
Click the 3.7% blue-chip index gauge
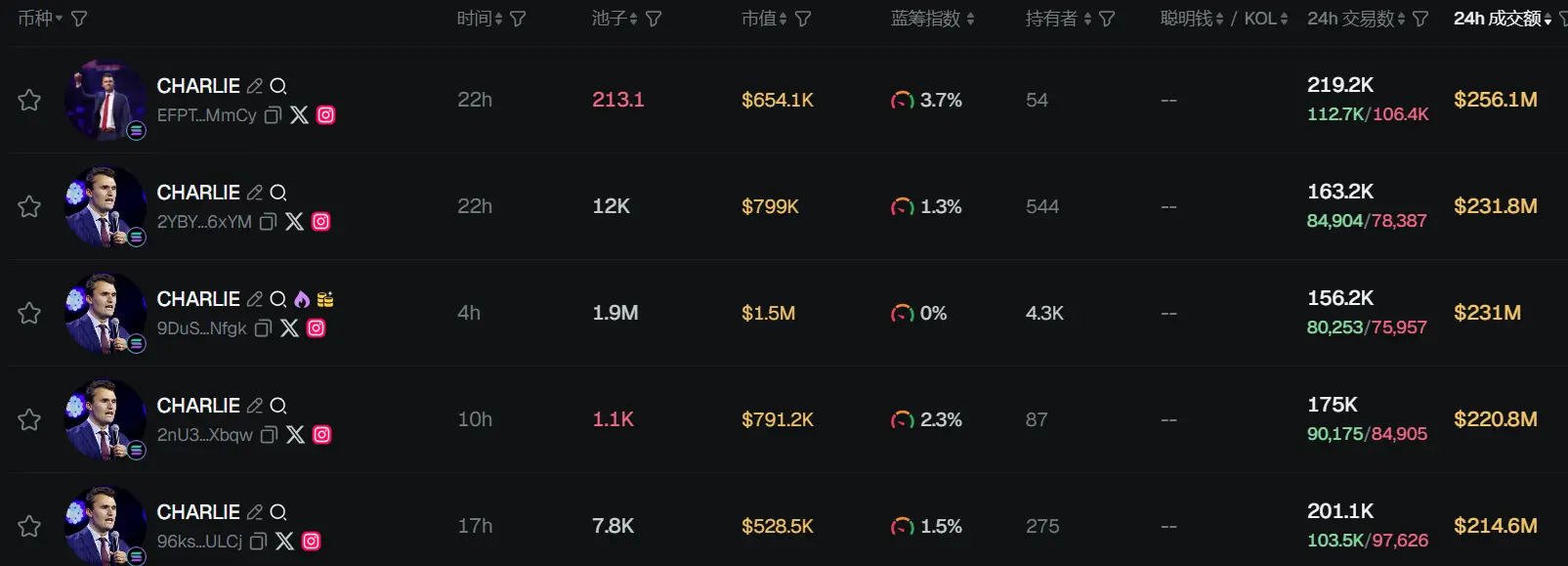(x=902, y=100)
